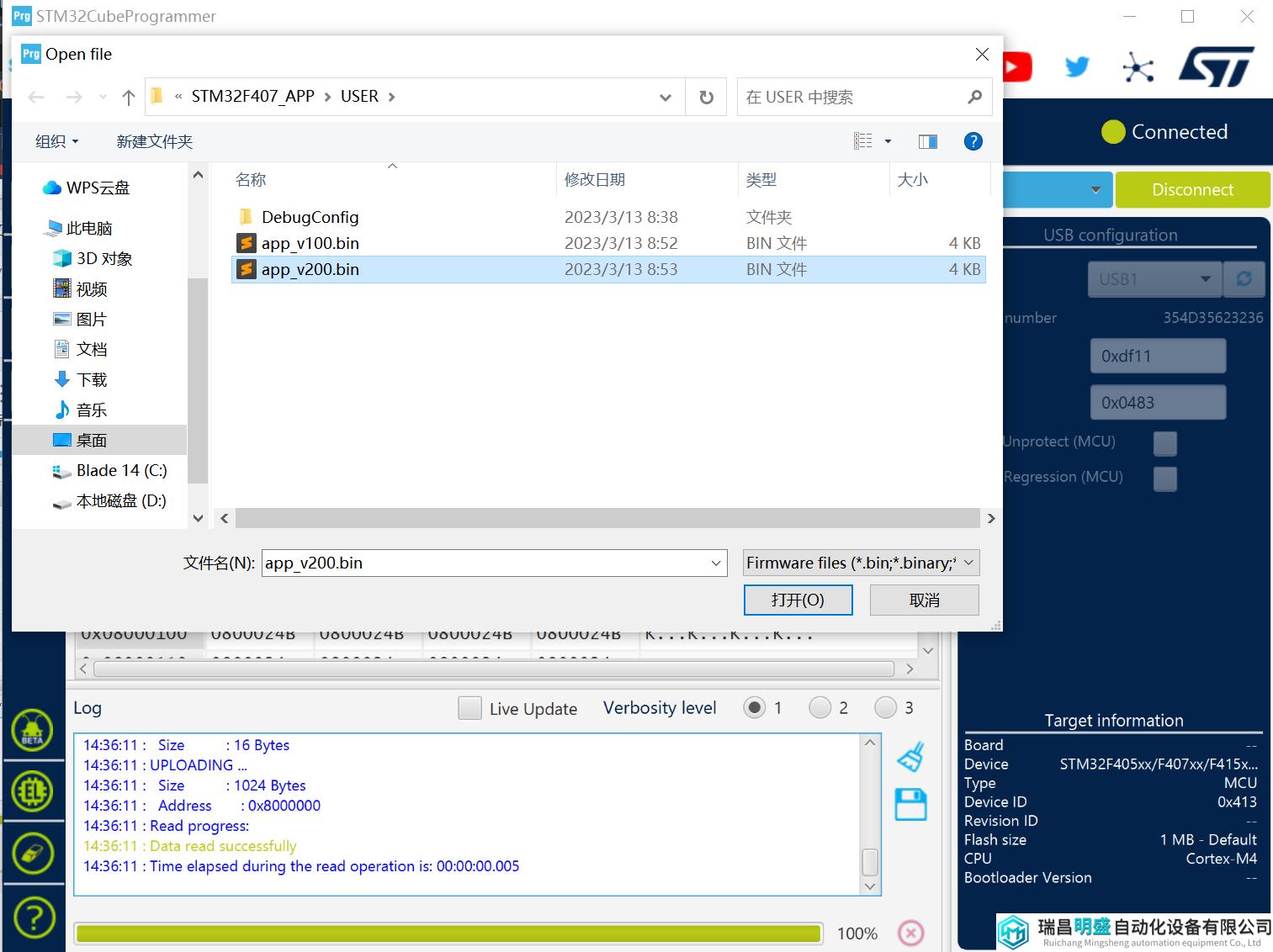Open the 组织 menu dropdown

pos(56,141)
